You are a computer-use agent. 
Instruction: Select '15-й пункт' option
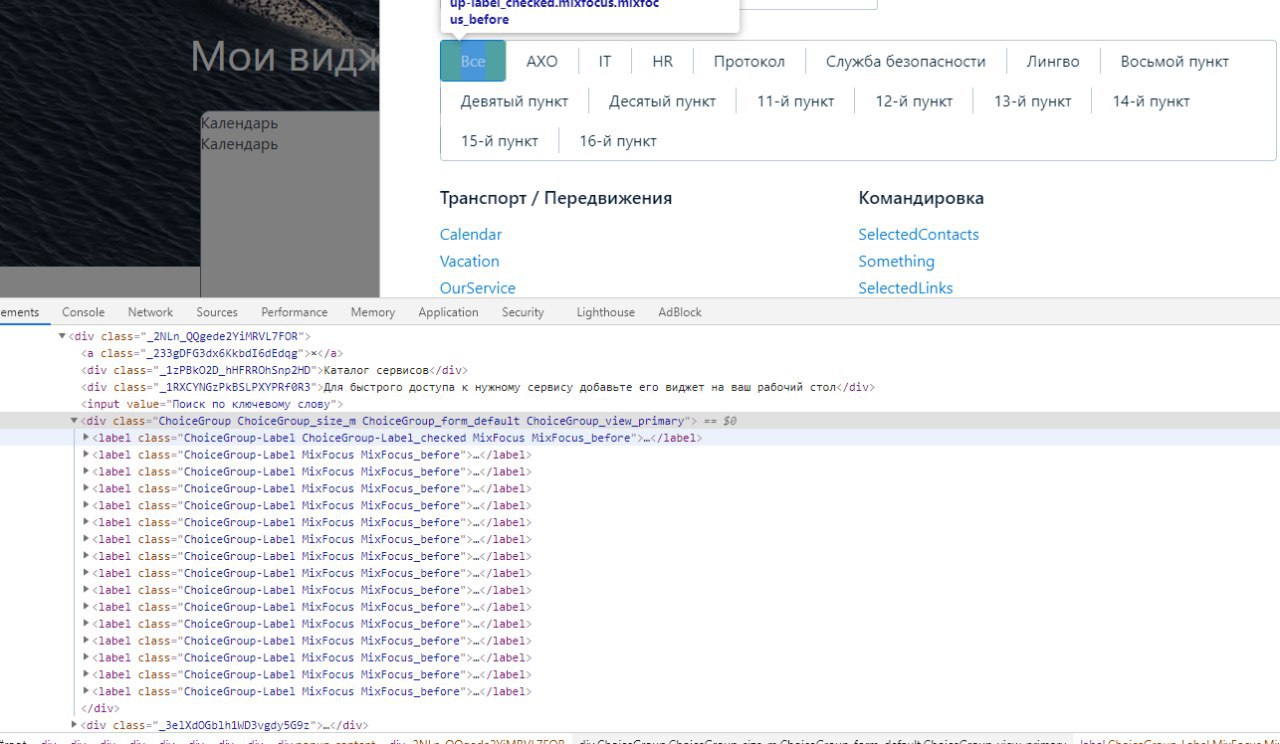(499, 141)
